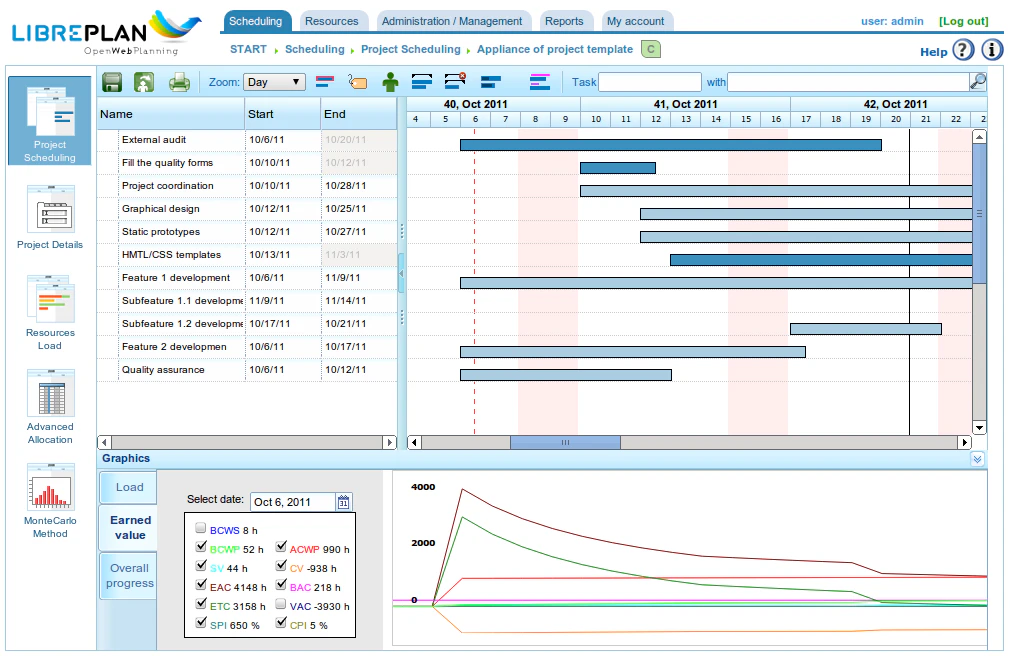
Task: Click the 'with' filter input field
Action: (848, 82)
